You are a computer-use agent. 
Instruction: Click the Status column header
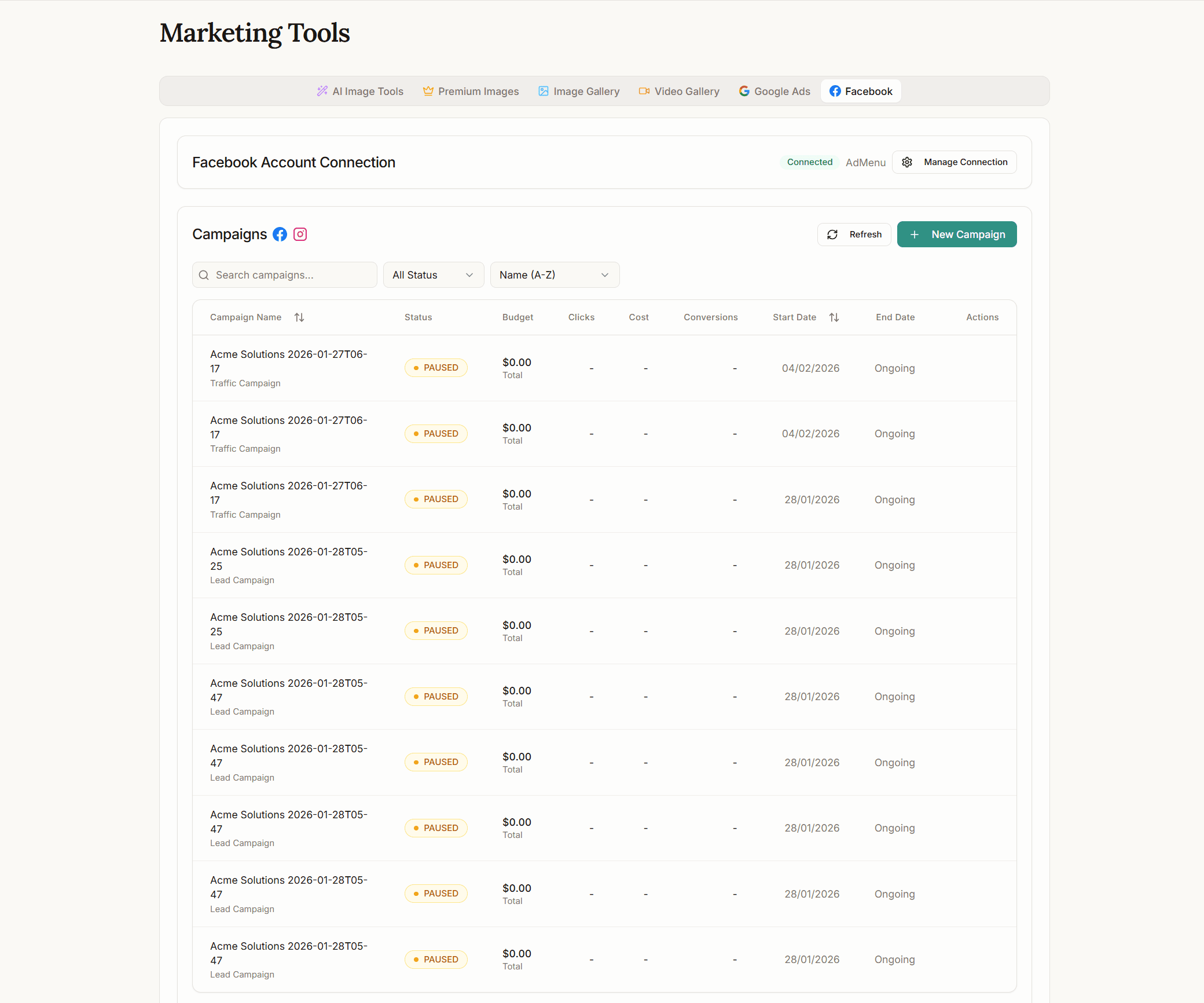click(419, 317)
